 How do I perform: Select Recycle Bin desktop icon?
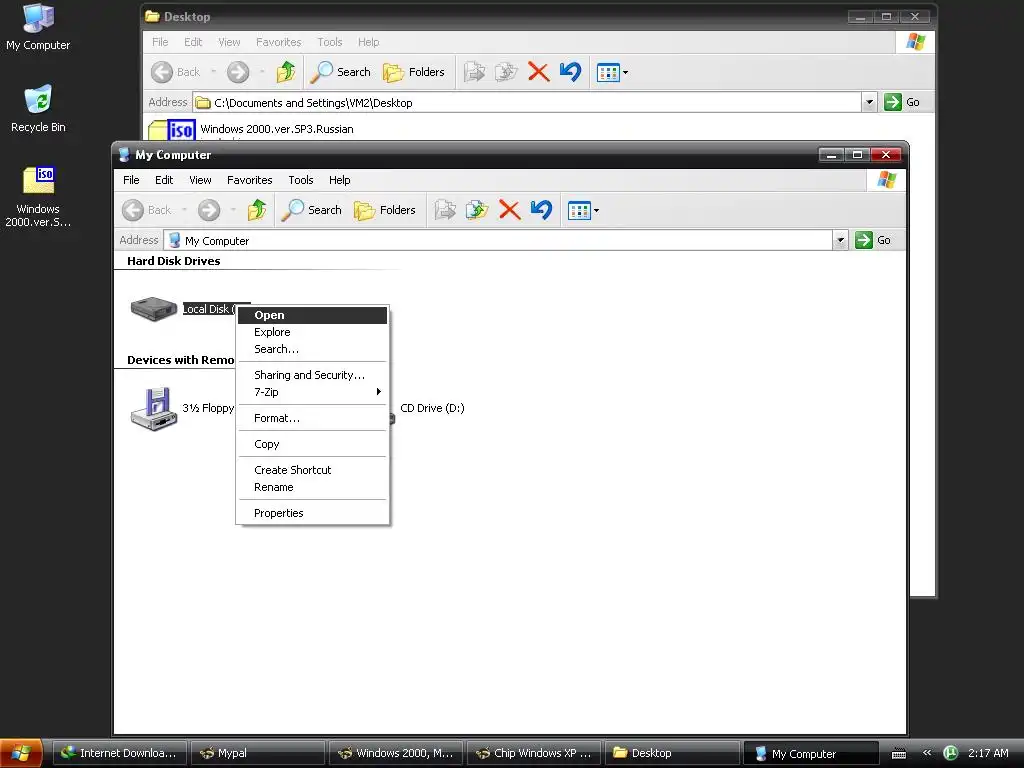[x=38, y=108]
